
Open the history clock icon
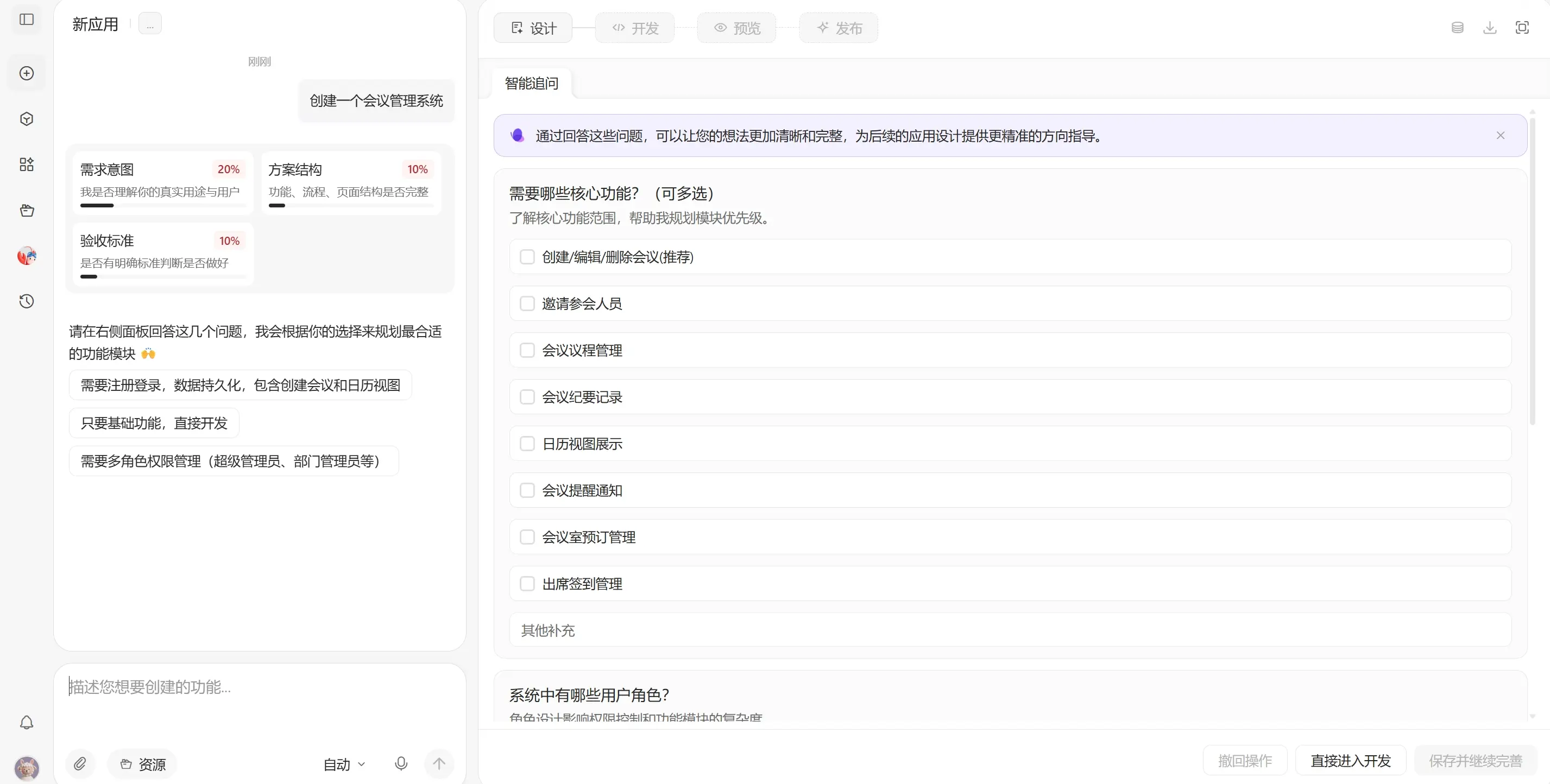[x=27, y=301]
